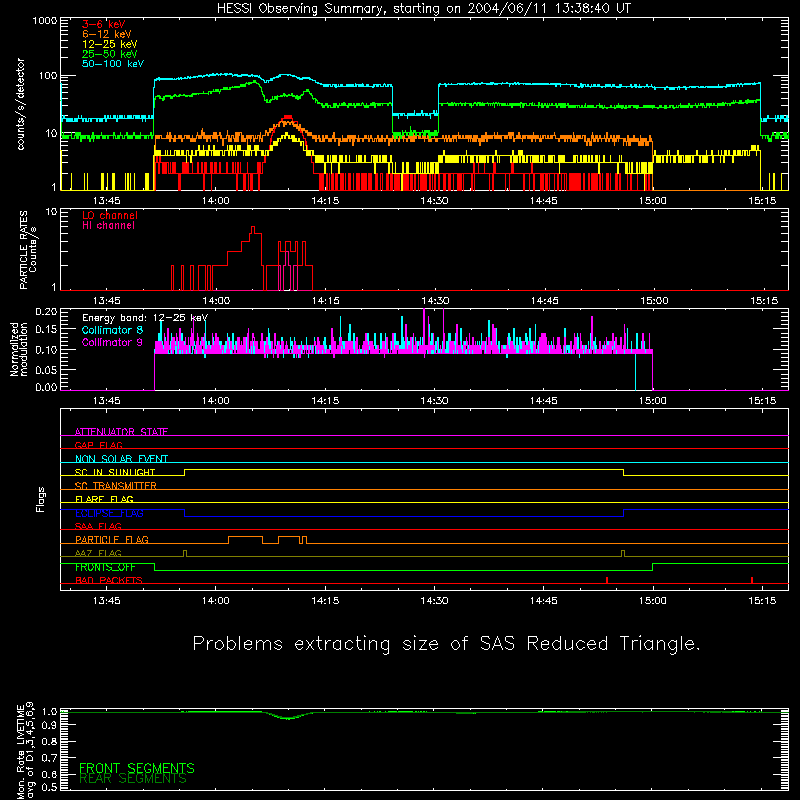Click the 13:45 tick label under the particle plot
This screenshot has width=800, height=800.
[107, 301]
